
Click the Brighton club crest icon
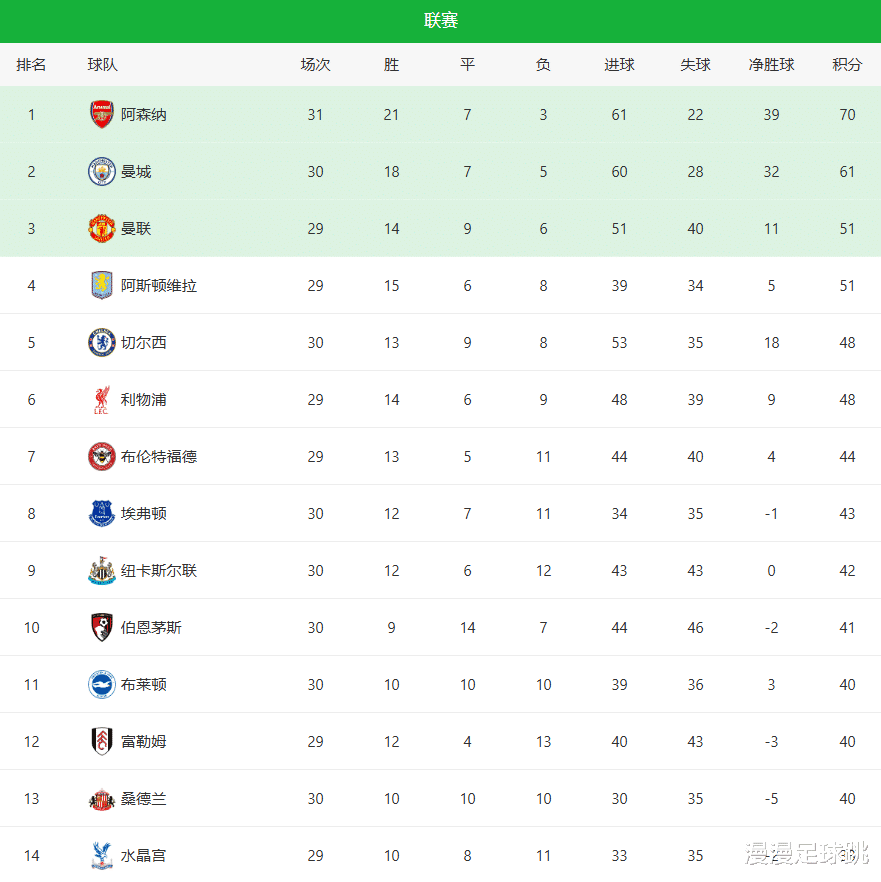102,684
